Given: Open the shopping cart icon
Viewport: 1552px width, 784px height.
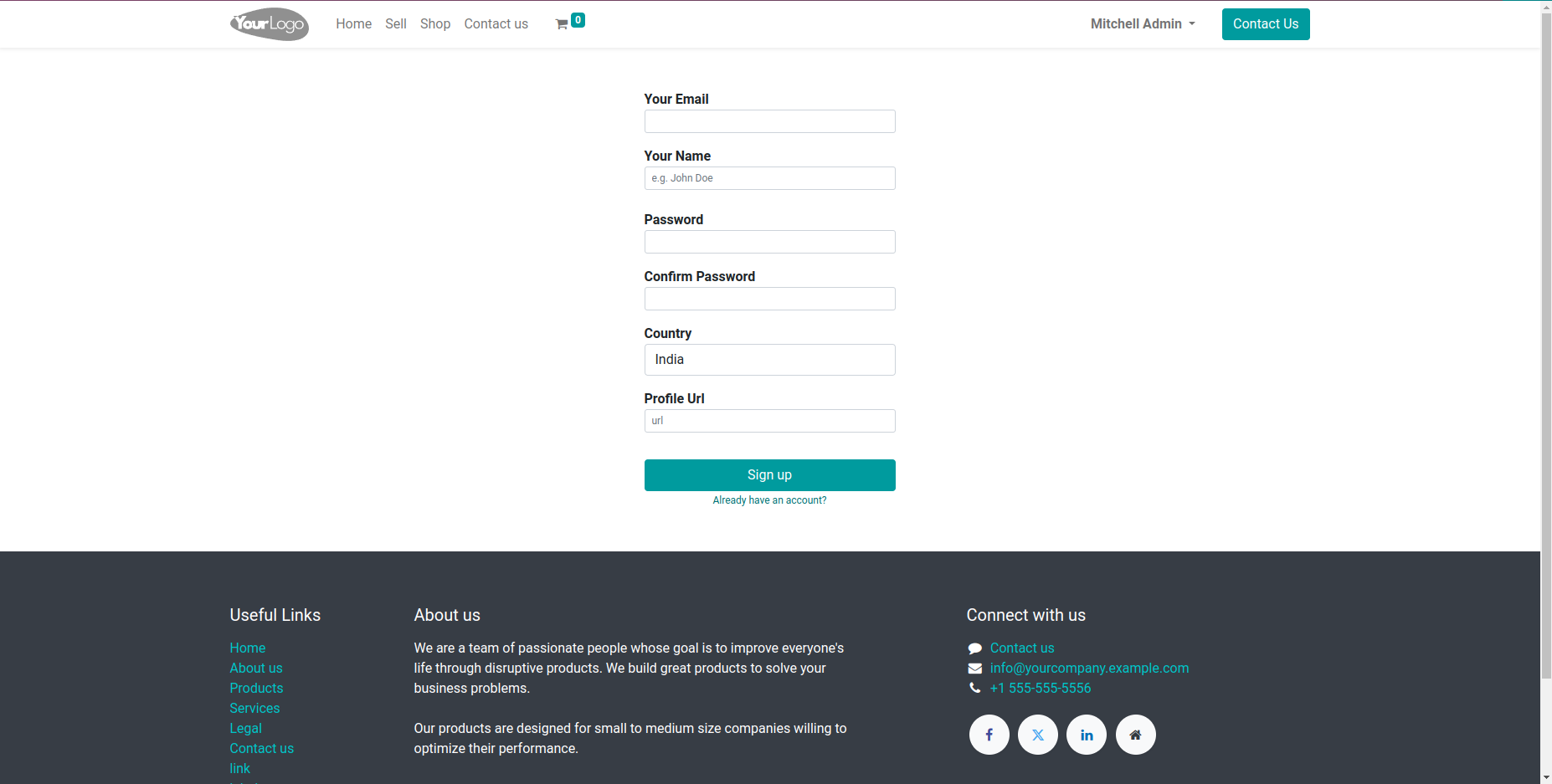Looking at the screenshot, I should [x=563, y=24].
